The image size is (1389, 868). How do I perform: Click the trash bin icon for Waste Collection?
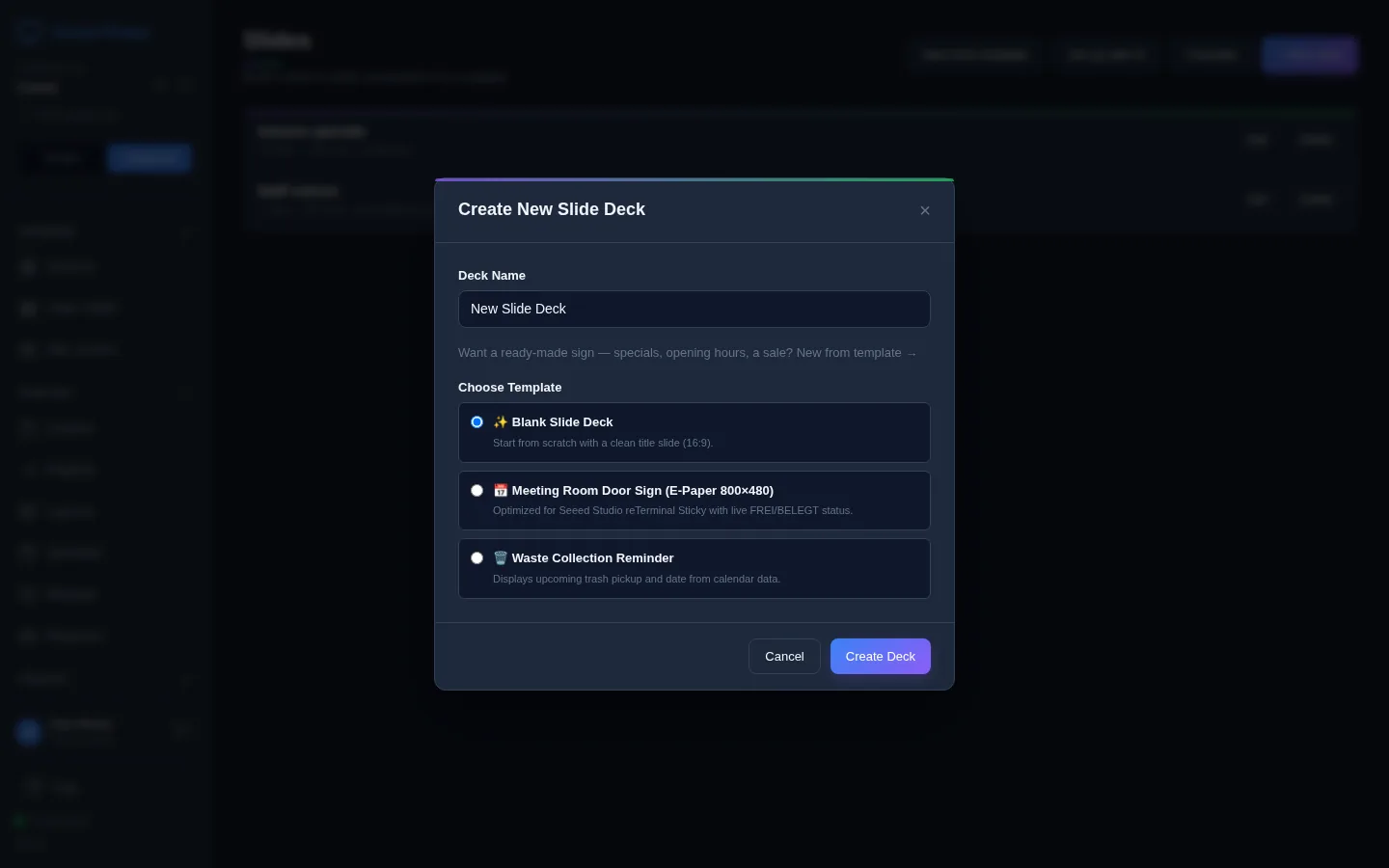[500, 557]
